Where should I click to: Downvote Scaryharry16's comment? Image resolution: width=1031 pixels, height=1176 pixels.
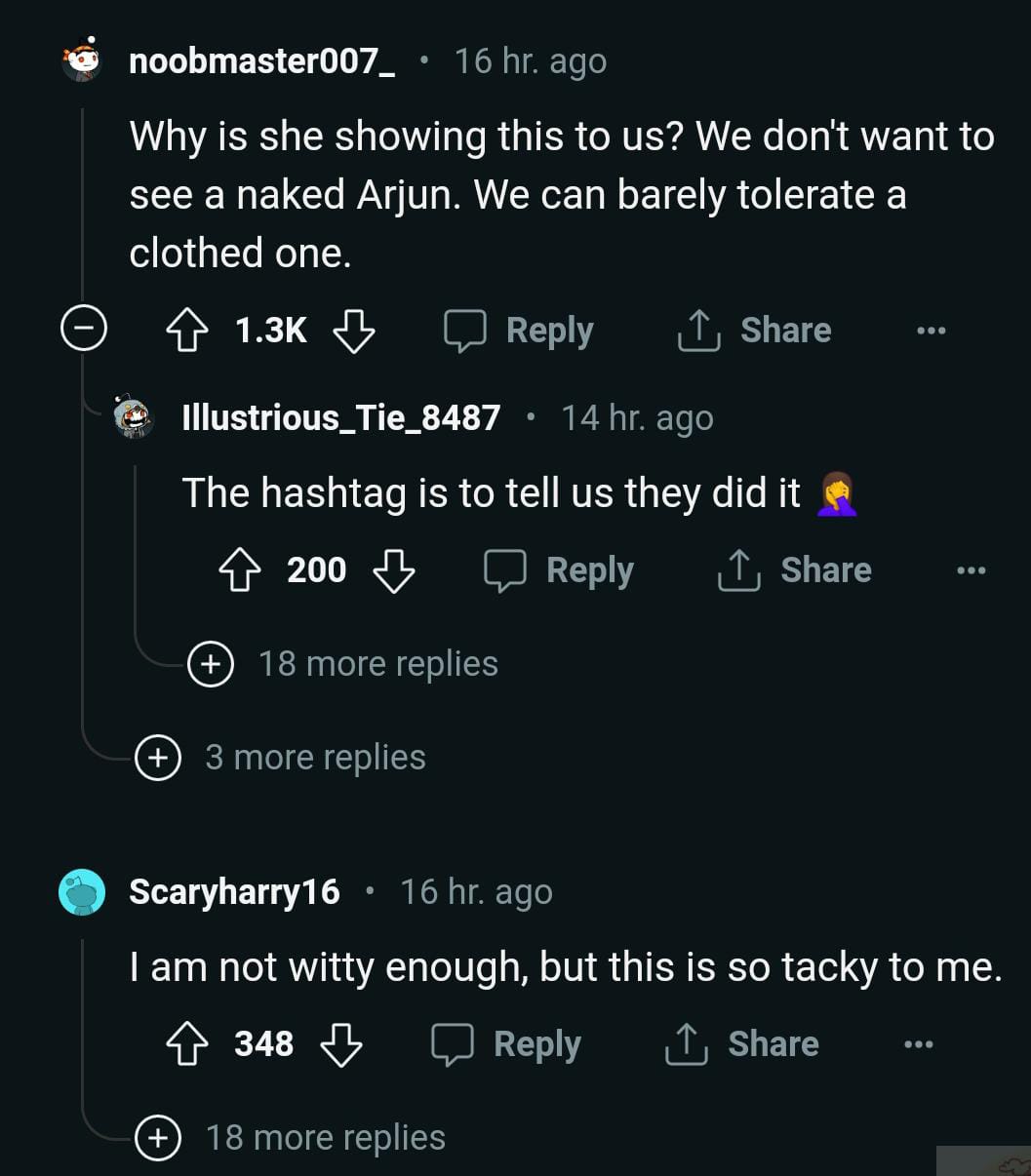coord(341,1044)
